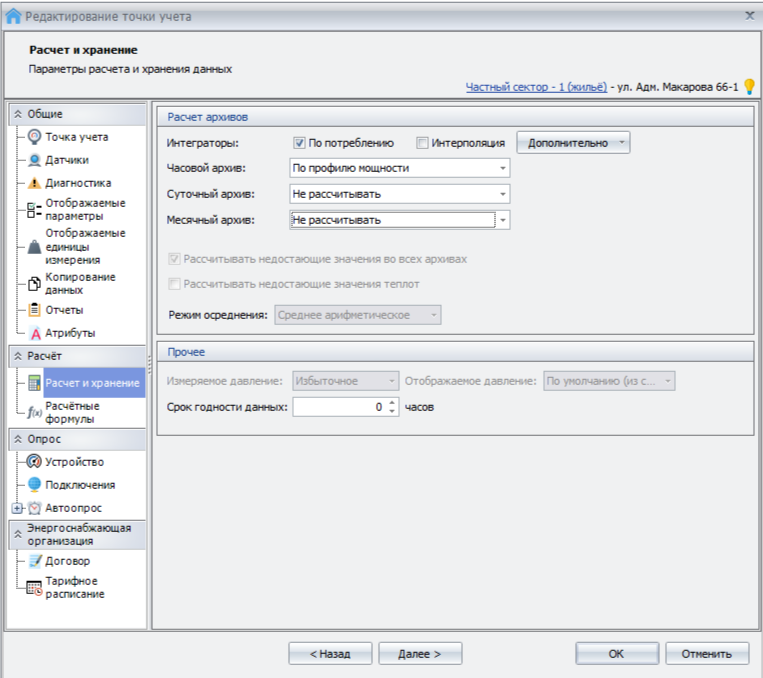Expand the Автоопрос tree node
The height and width of the screenshot is (678, 763).
17,508
